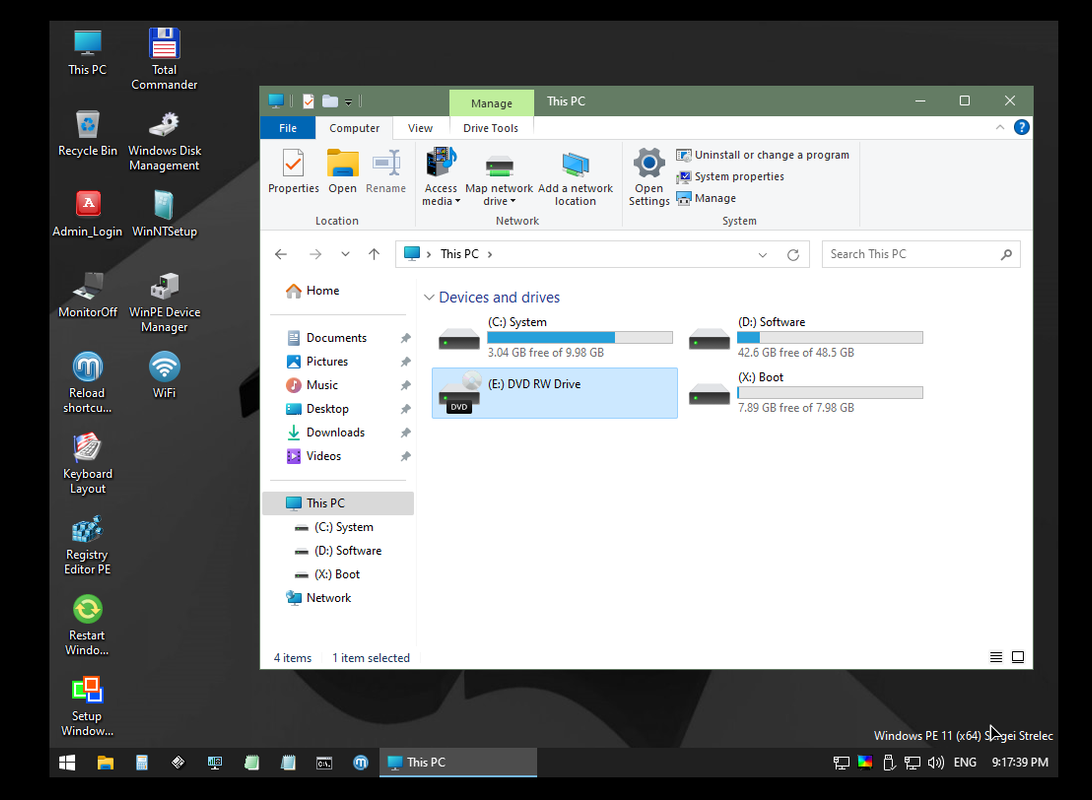The width and height of the screenshot is (1092, 800).
Task: Select (D:) Software in navigation tree
Action: [x=338, y=551]
